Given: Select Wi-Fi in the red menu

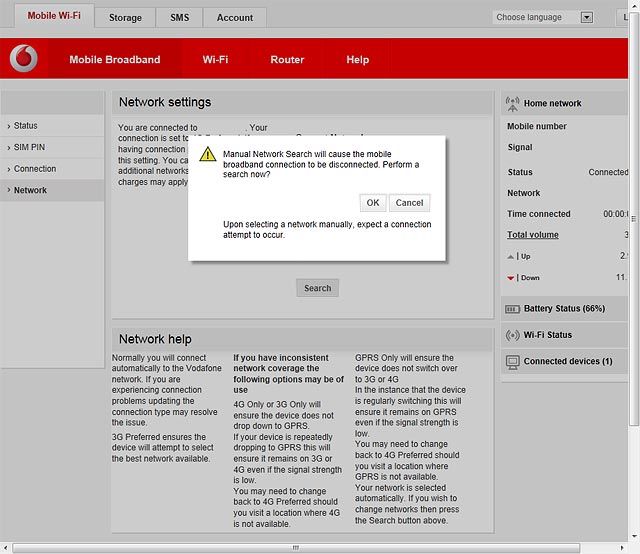Looking at the screenshot, I should tap(215, 60).
